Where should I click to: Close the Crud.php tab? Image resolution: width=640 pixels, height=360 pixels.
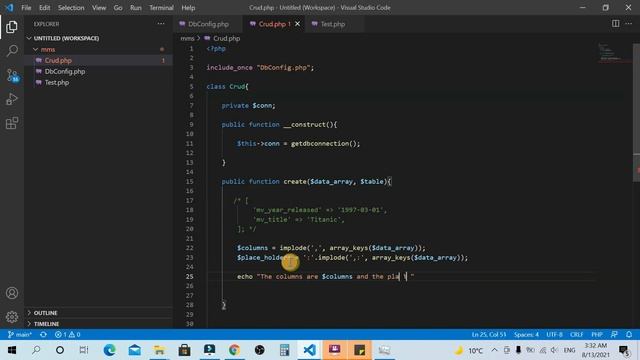pos(298,24)
